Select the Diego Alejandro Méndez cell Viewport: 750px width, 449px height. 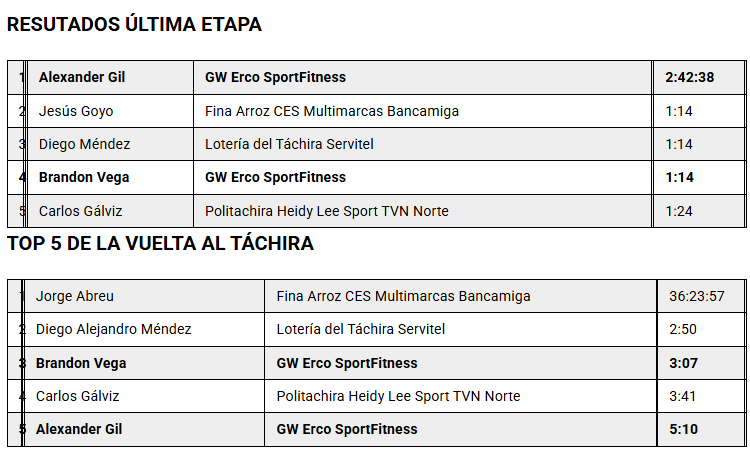click(113, 329)
